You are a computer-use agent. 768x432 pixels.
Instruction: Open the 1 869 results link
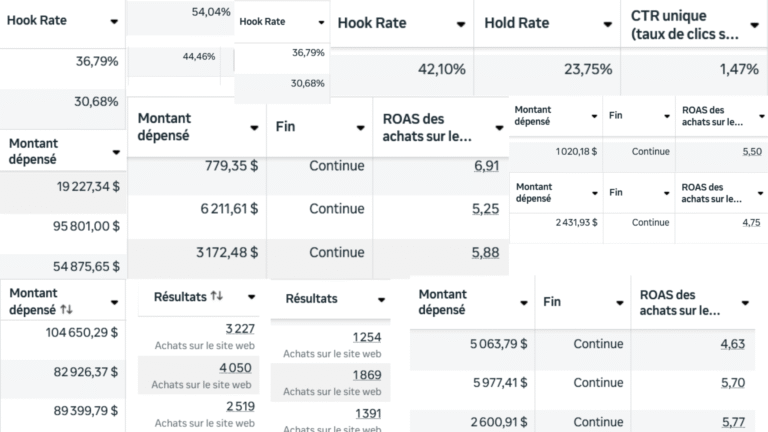click(x=367, y=375)
